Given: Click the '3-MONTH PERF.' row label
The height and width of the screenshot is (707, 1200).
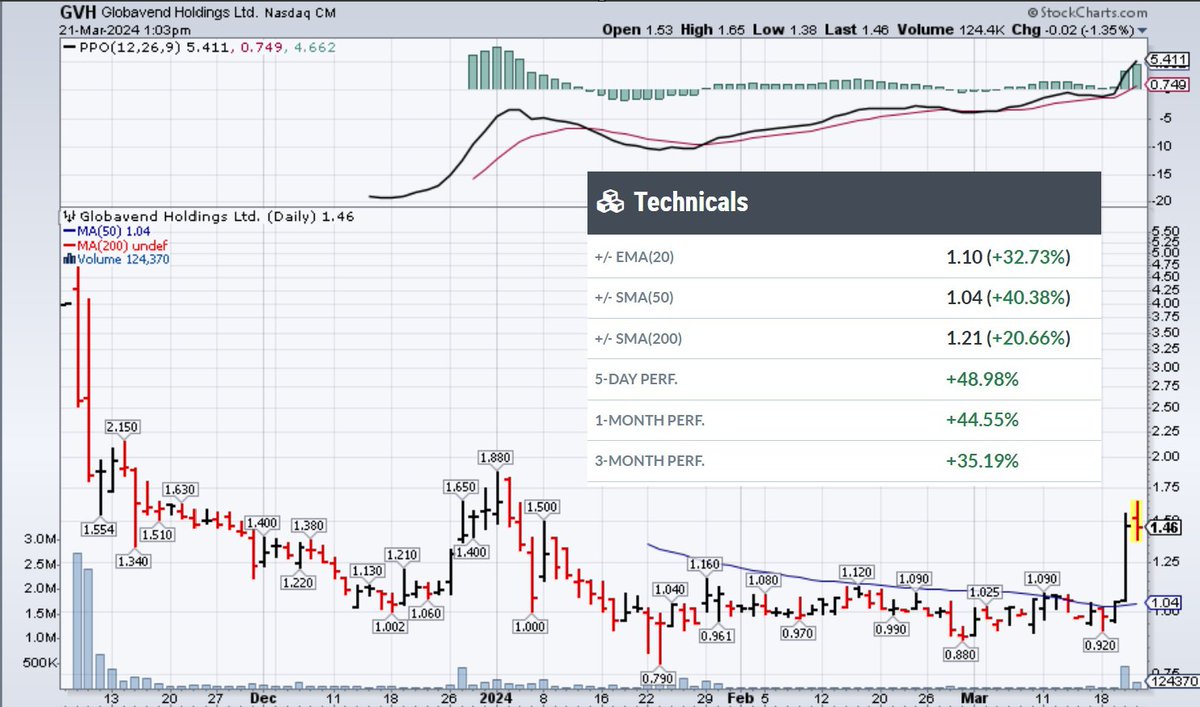Looking at the screenshot, I should point(649,462).
